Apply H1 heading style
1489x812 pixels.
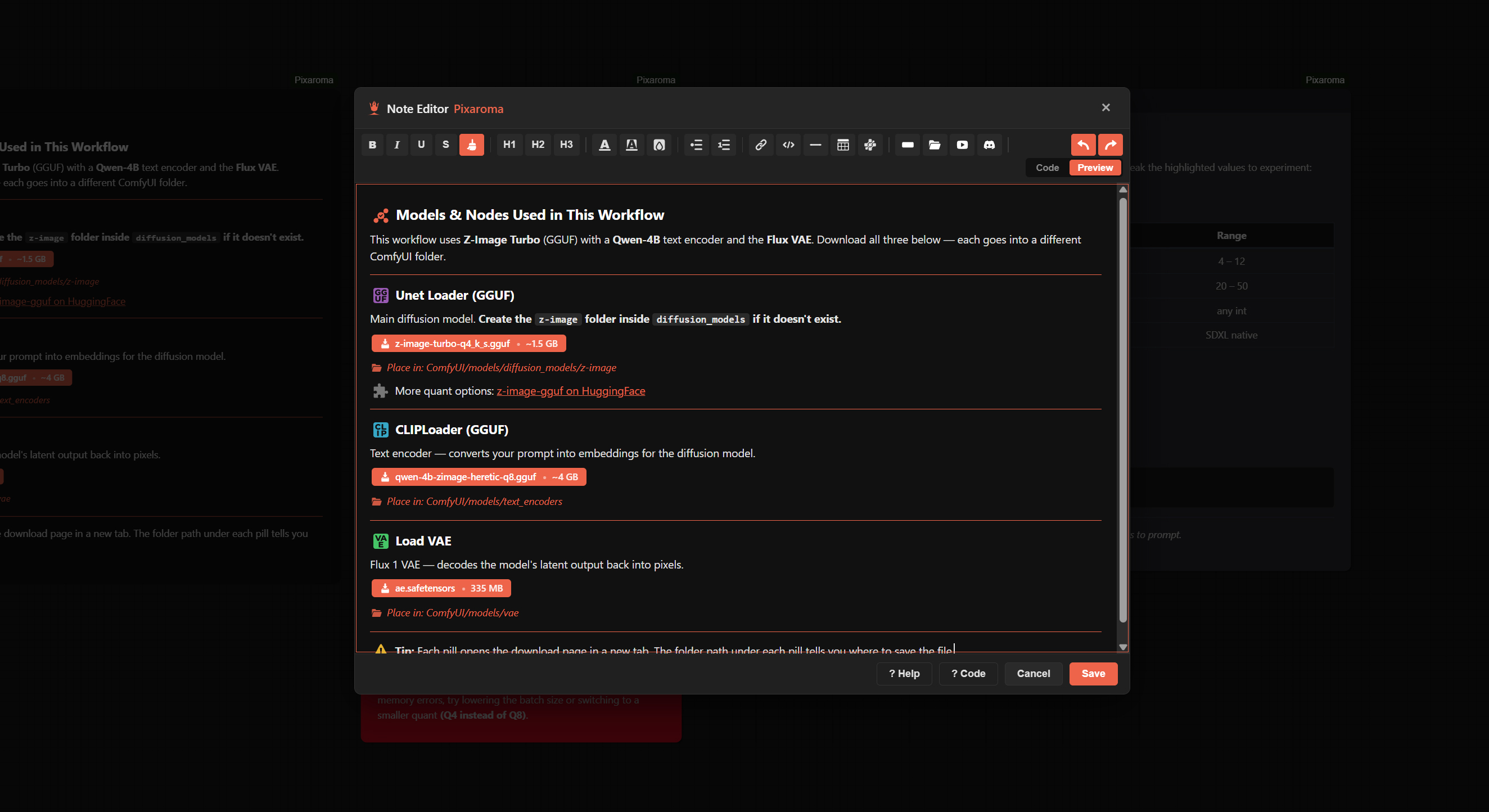[x=509, y=145]
